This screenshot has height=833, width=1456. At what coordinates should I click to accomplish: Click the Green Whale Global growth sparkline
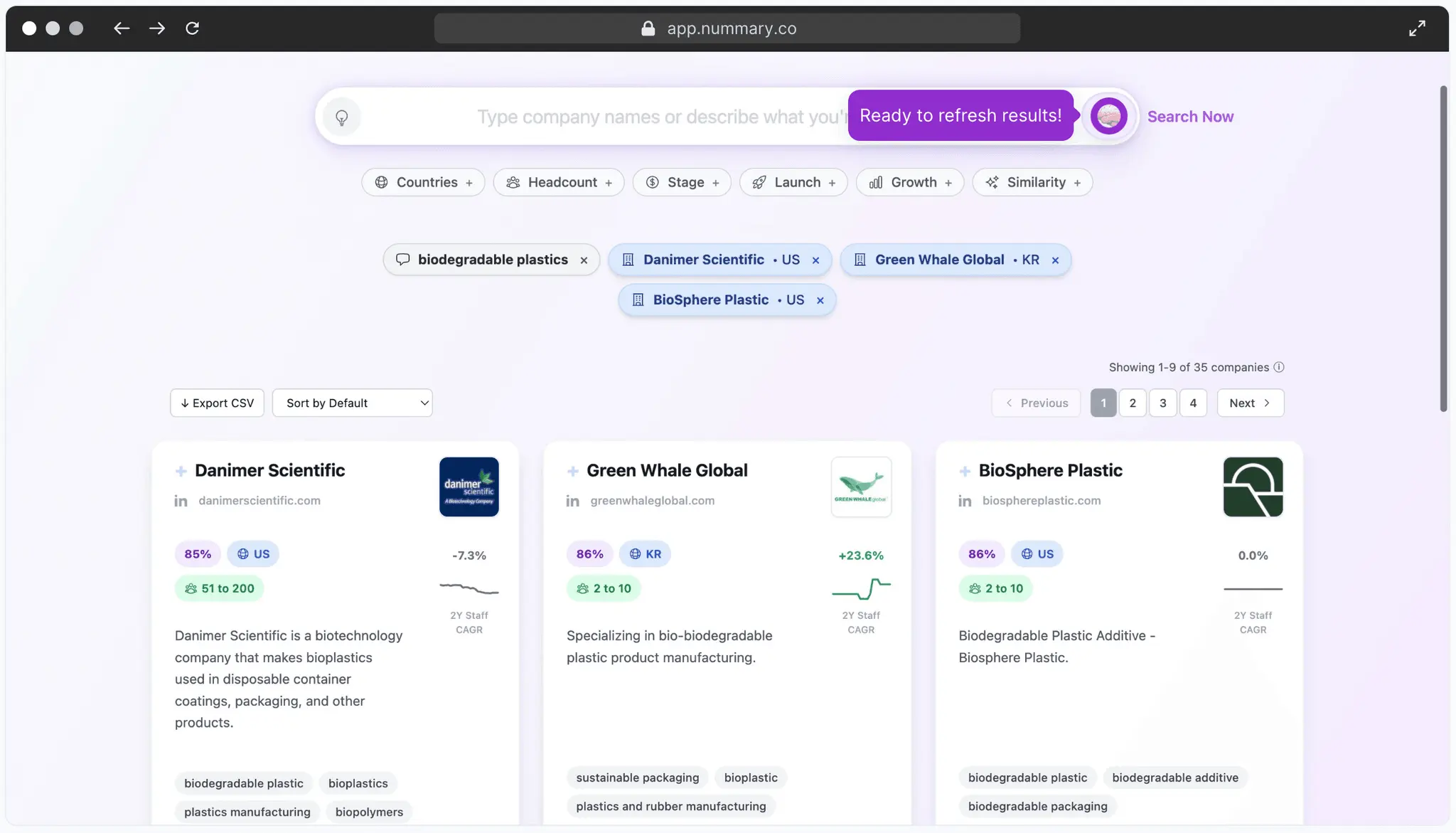point(861,588)
